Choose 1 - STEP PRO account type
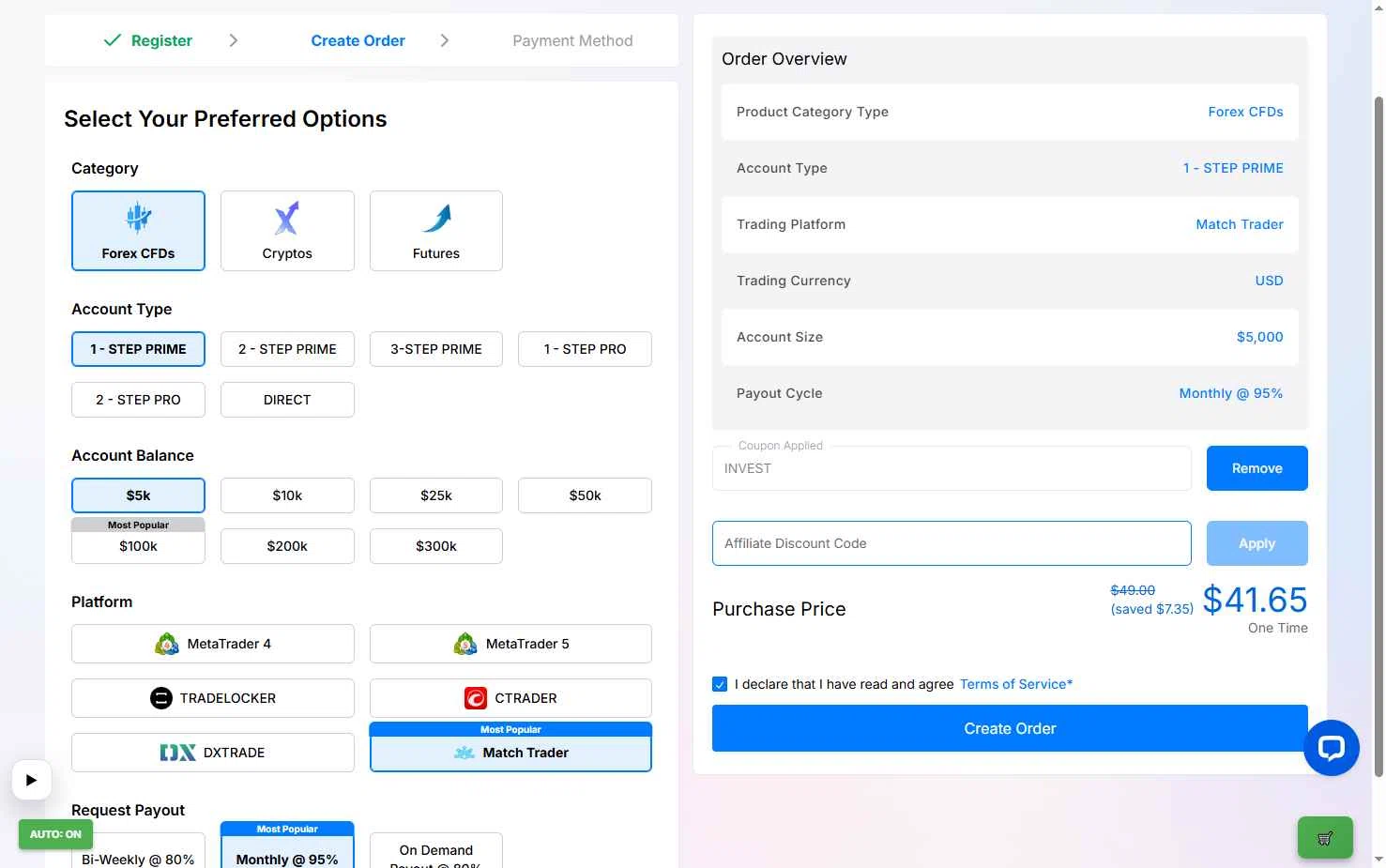 [585, 349]
